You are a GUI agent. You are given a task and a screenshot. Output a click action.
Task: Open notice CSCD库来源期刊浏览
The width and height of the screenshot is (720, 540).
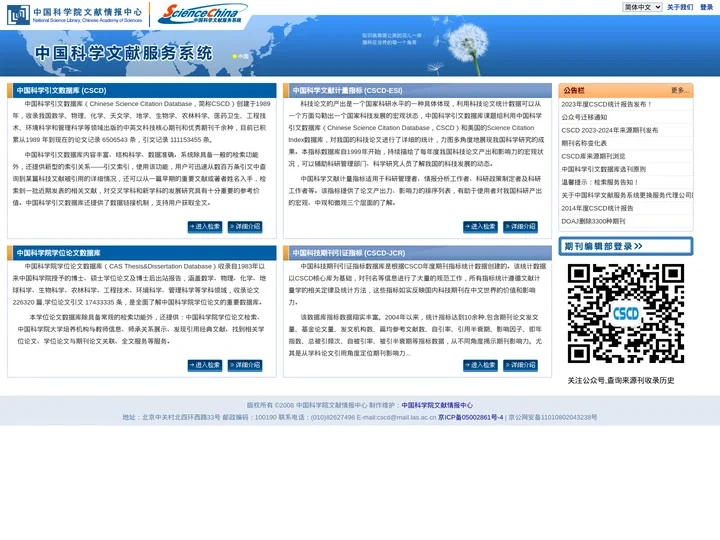coord(593,156)
